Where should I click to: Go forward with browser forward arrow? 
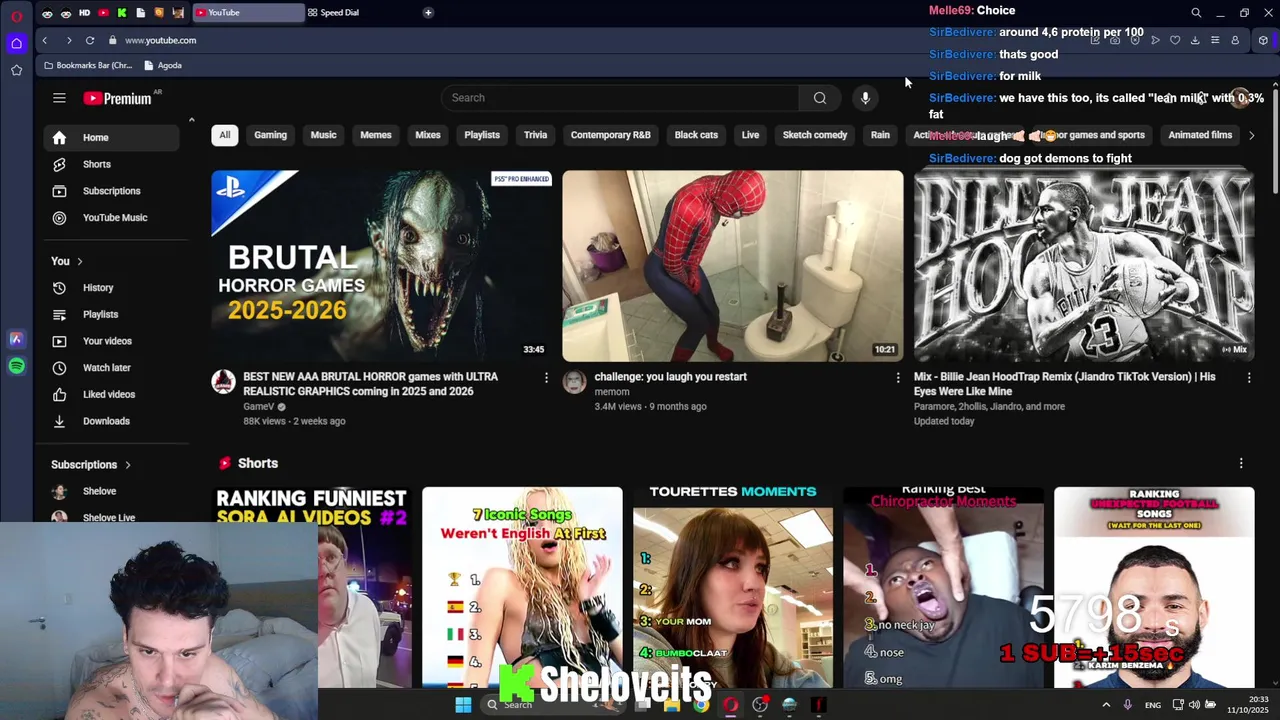coord(68,41)
